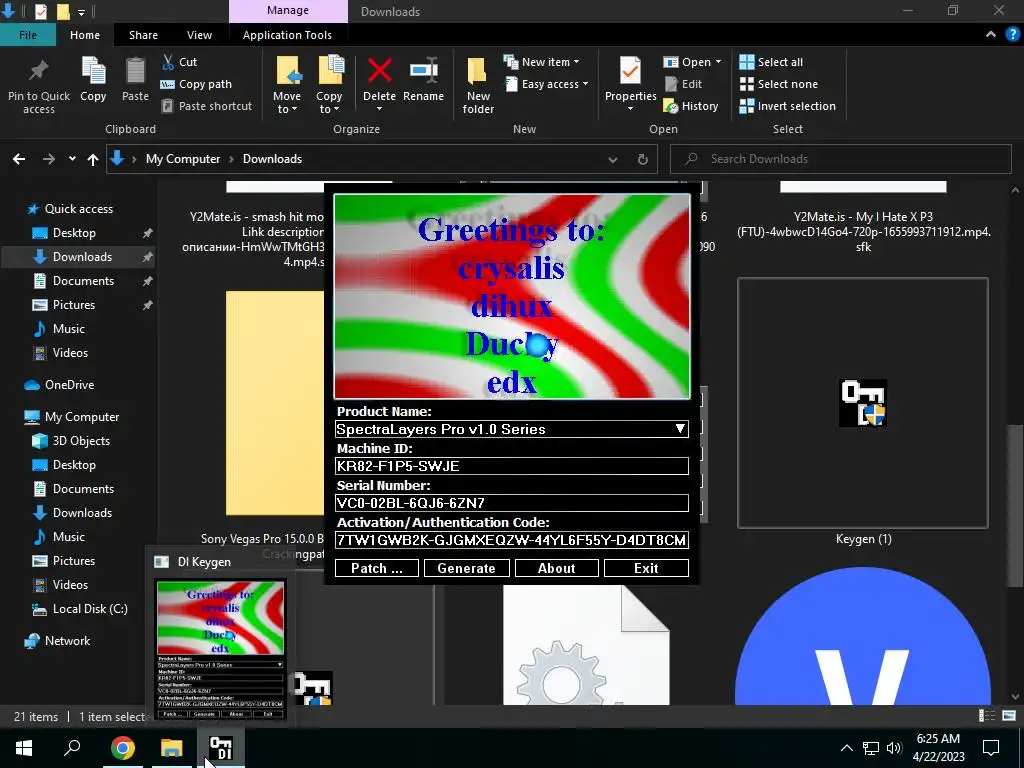Refresh the Downloads folder
This screenshot has width=1024, height=768.
pyautogui.click(x=643, y=159)
